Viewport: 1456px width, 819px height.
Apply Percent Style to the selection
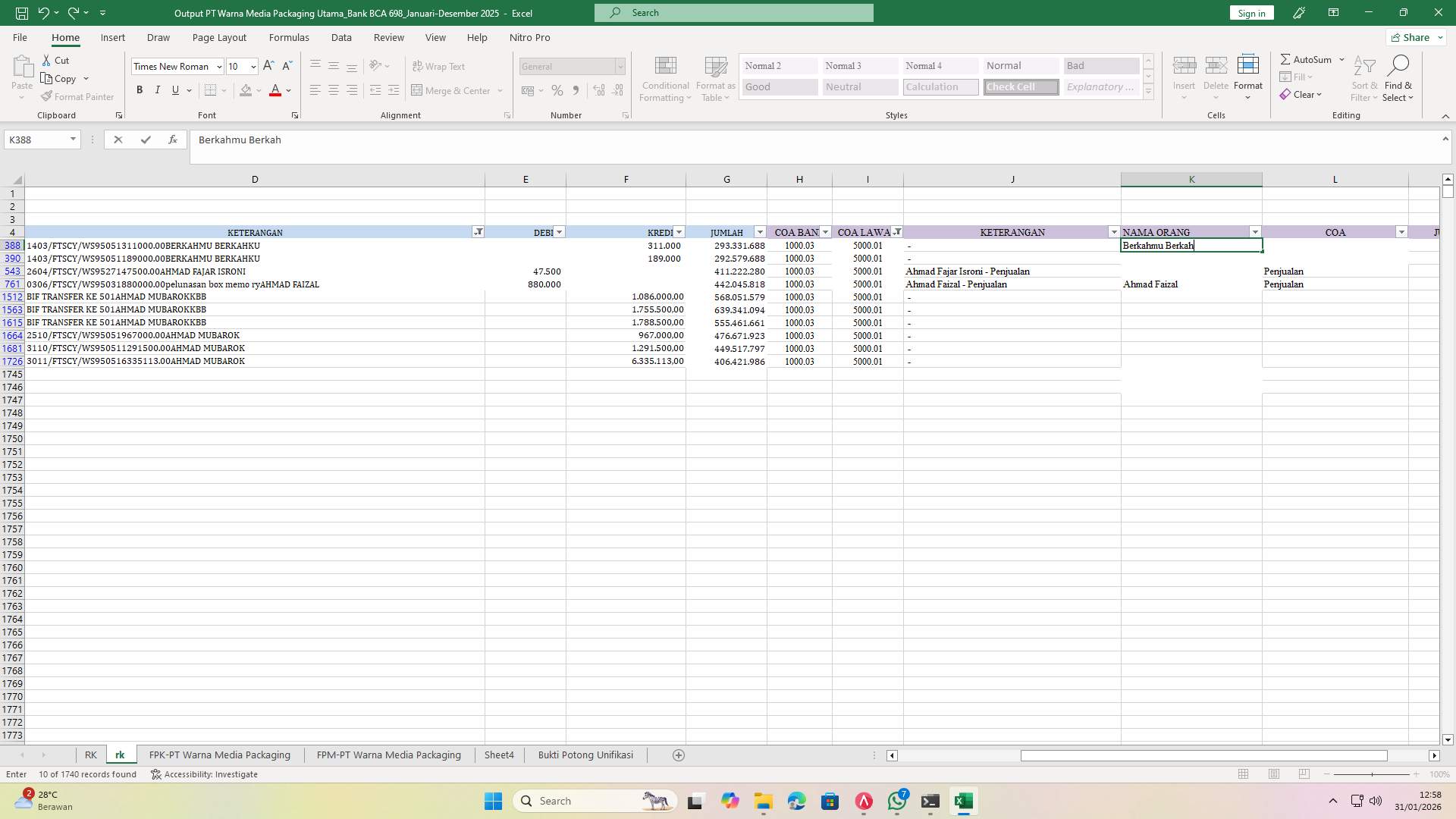pos(557,90)
